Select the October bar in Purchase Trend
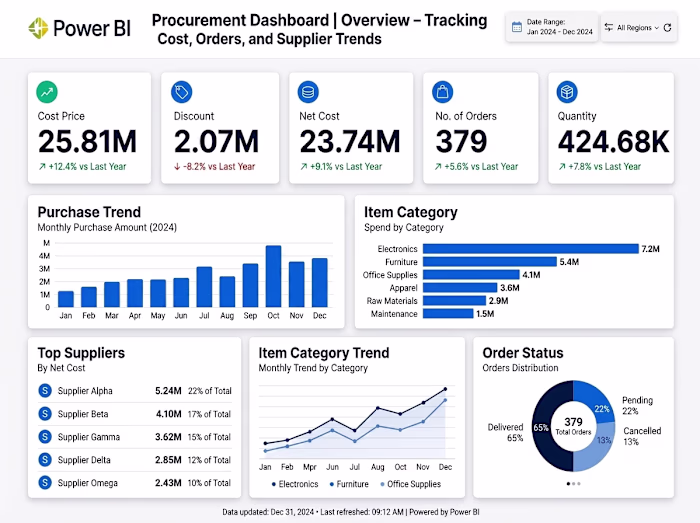This screenshot has height=523, width=700. (x=273, y=276)
